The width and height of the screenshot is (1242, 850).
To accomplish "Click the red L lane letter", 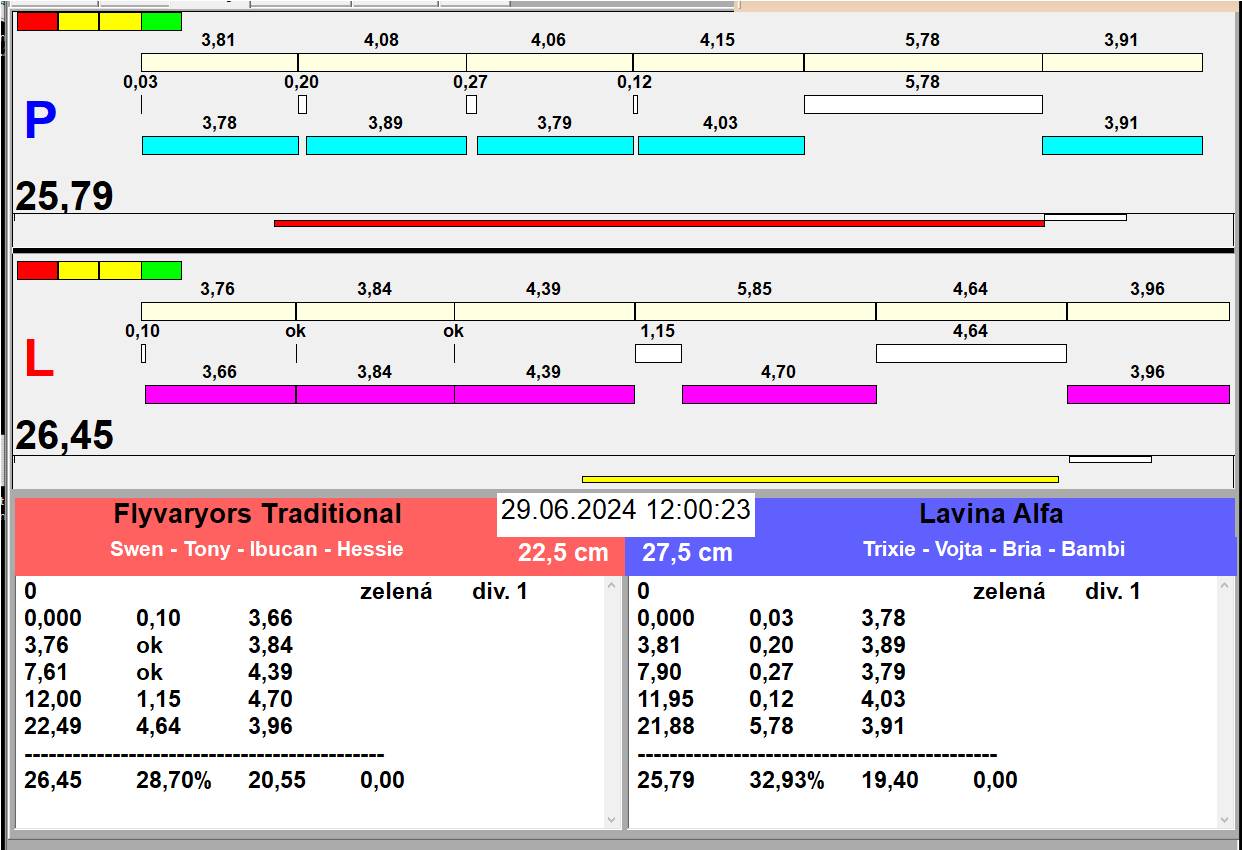I will pyautogui.click(x=38, y=360).
